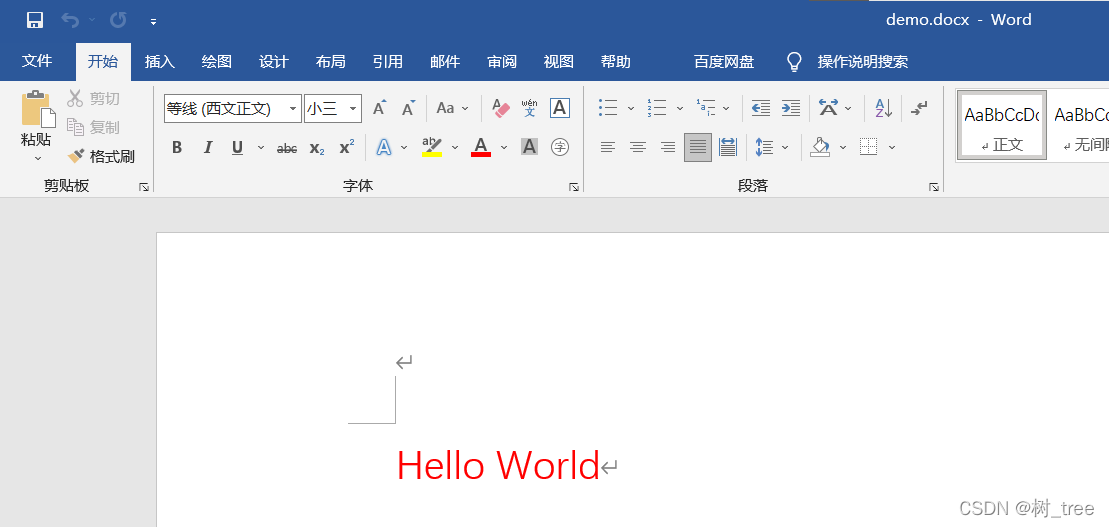Open the 百度网盘 tab

[724, 62]
